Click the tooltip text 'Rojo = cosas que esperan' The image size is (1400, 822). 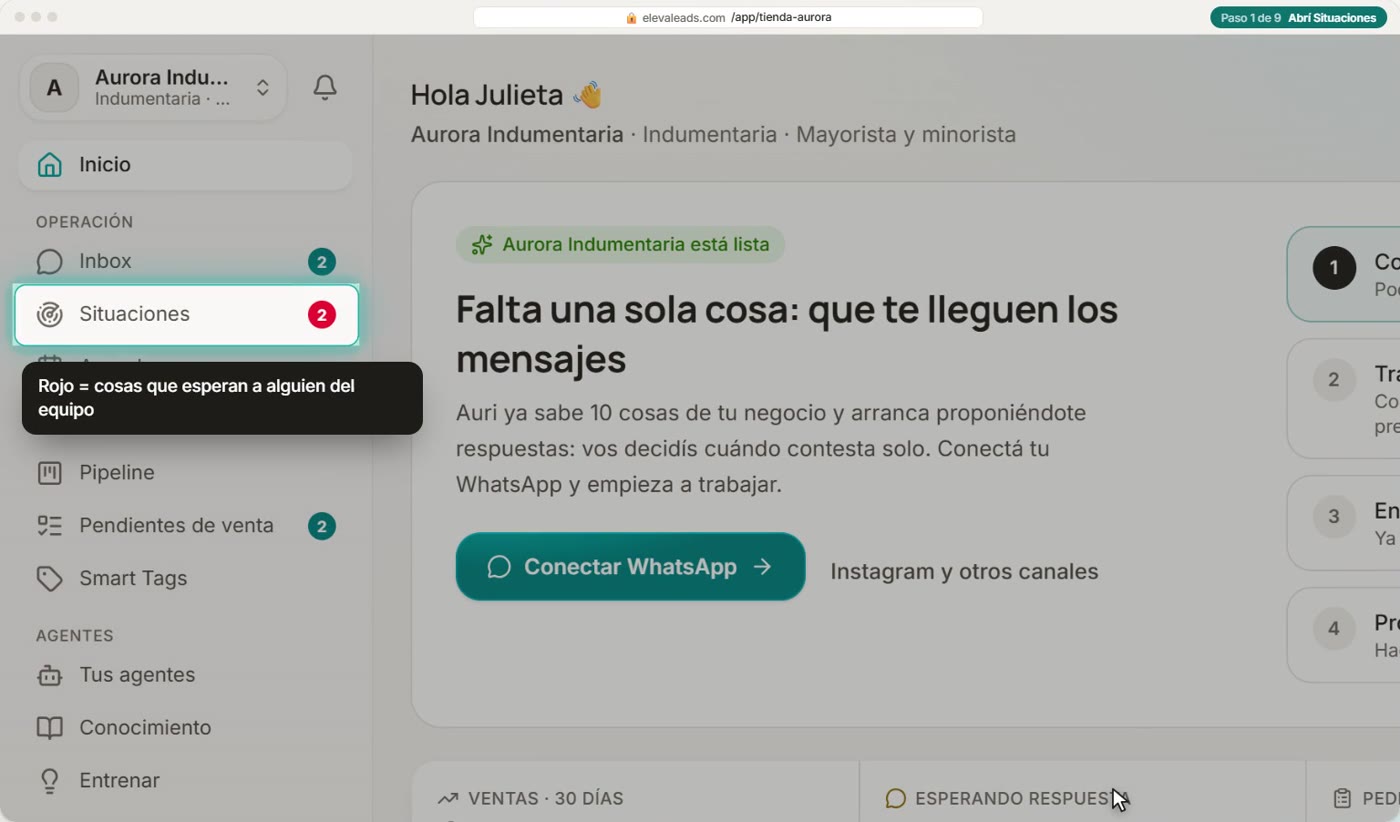197,398
